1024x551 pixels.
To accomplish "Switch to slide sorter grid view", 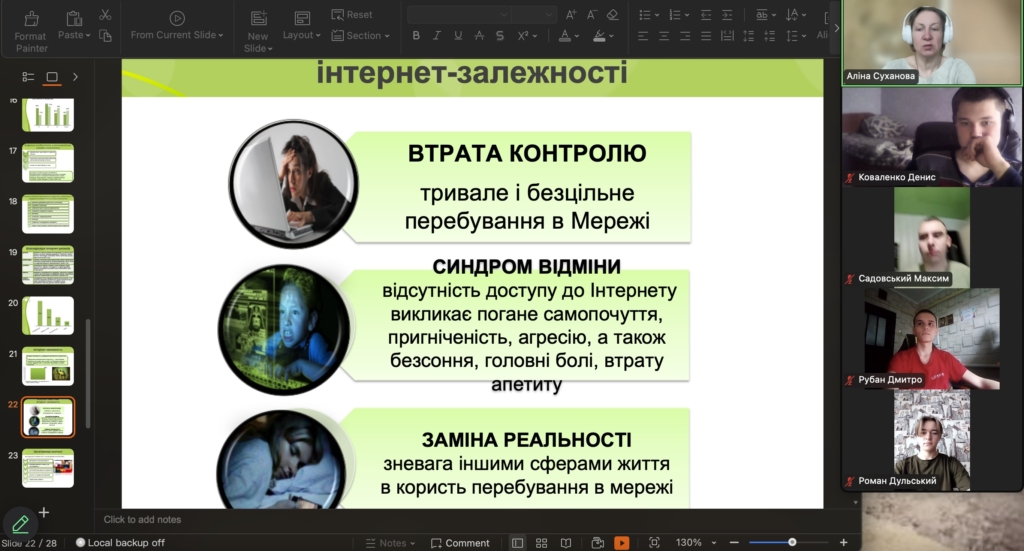I will pyautogui.click(x=541, y=543).
